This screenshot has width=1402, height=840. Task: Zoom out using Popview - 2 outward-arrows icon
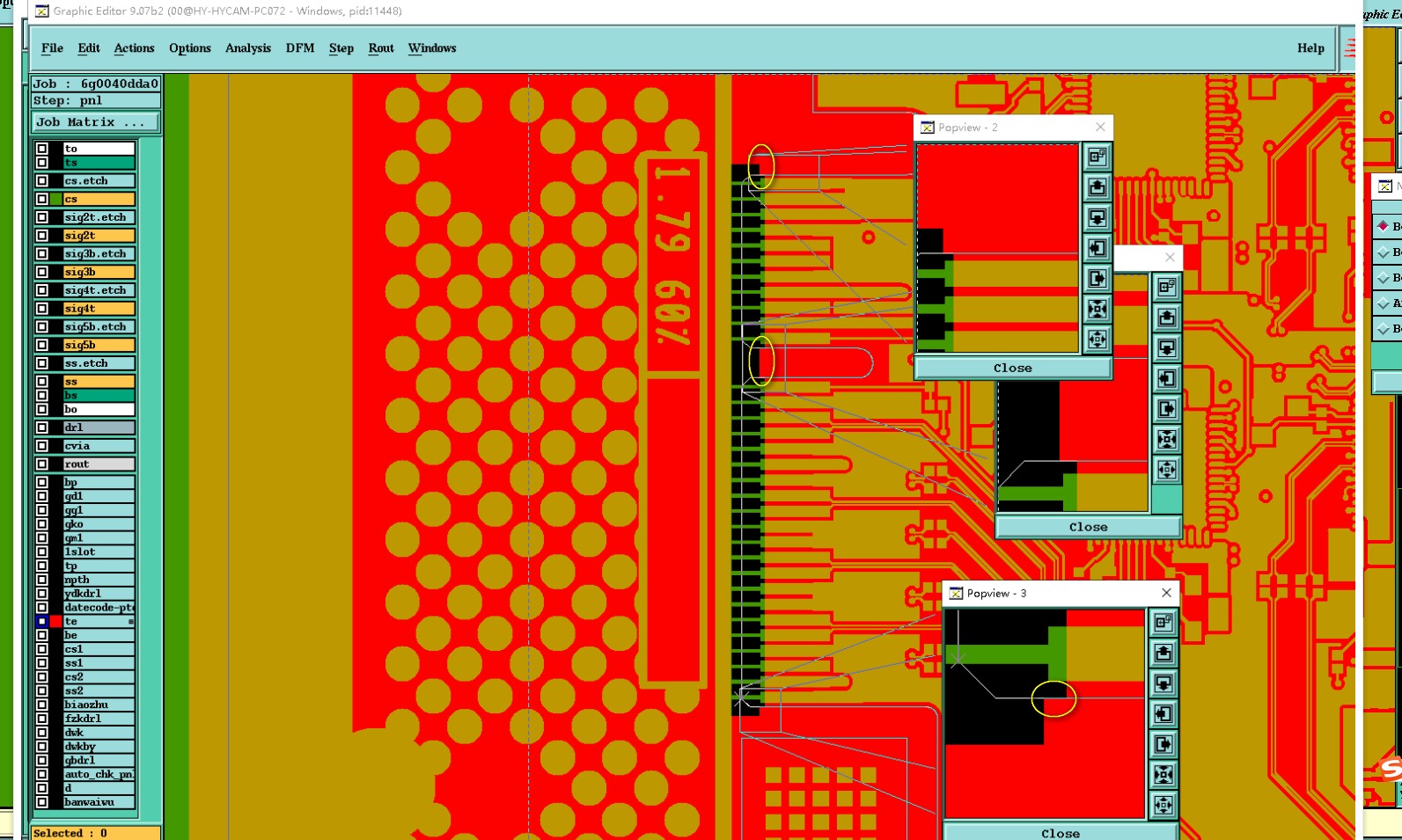pos(1097,339)
